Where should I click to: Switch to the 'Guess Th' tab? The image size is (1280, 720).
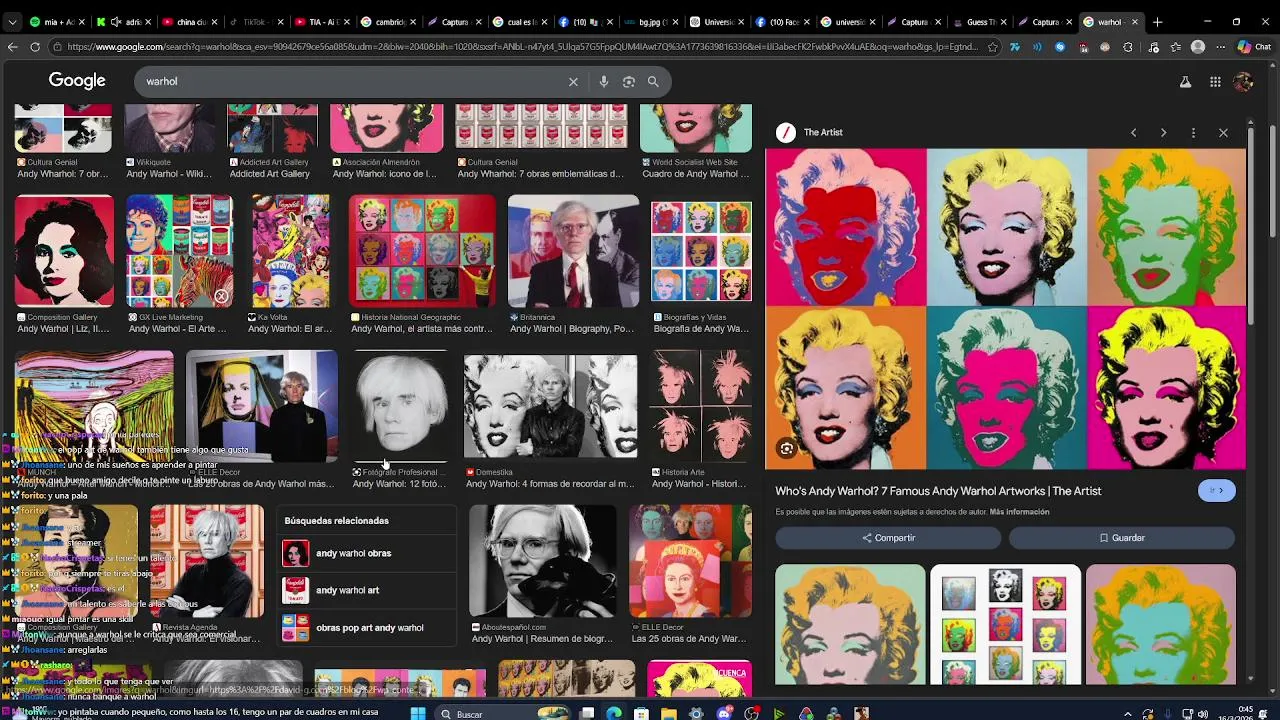click(x=983, y=21)
